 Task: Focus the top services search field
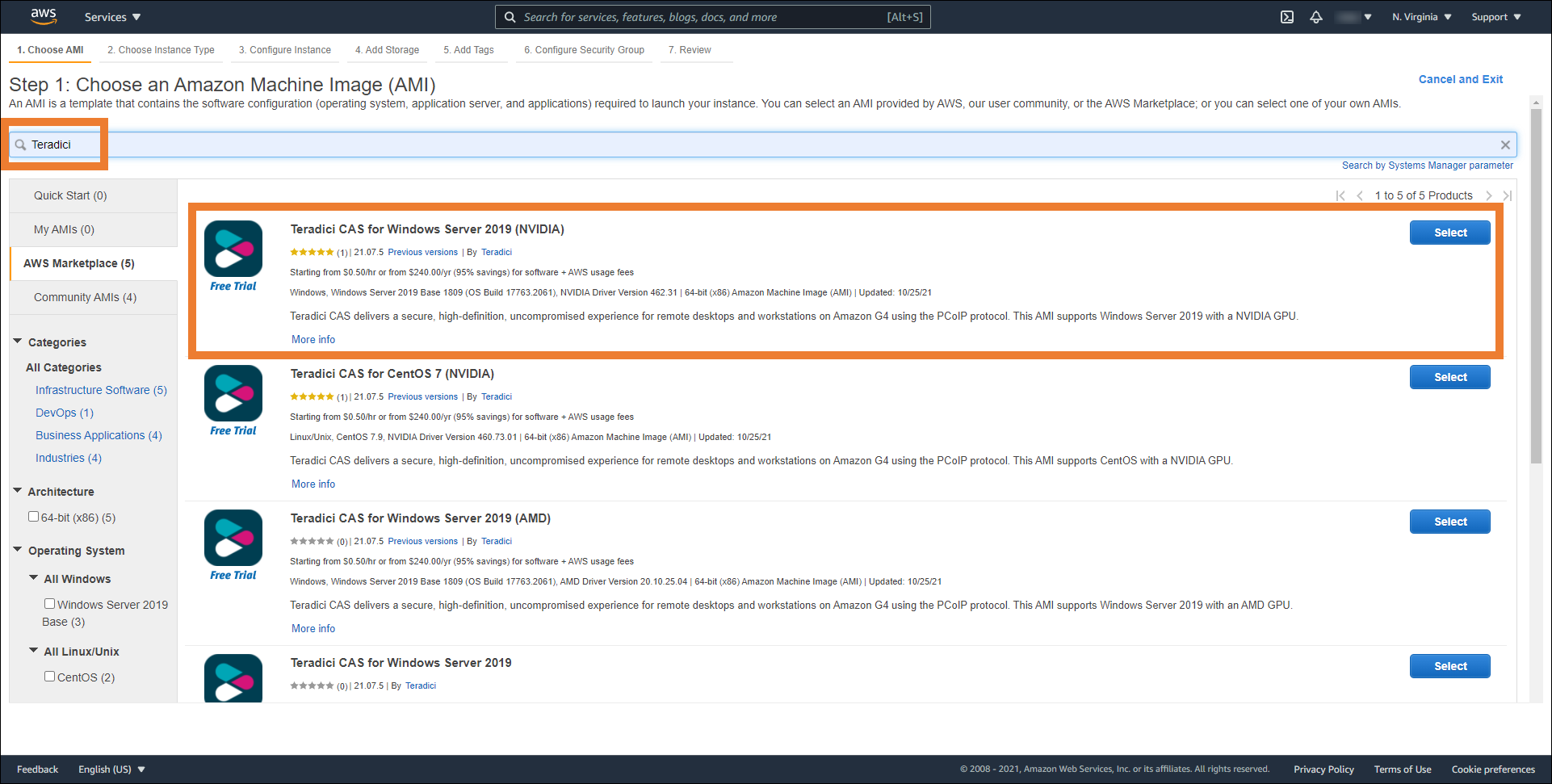point(713,17)
